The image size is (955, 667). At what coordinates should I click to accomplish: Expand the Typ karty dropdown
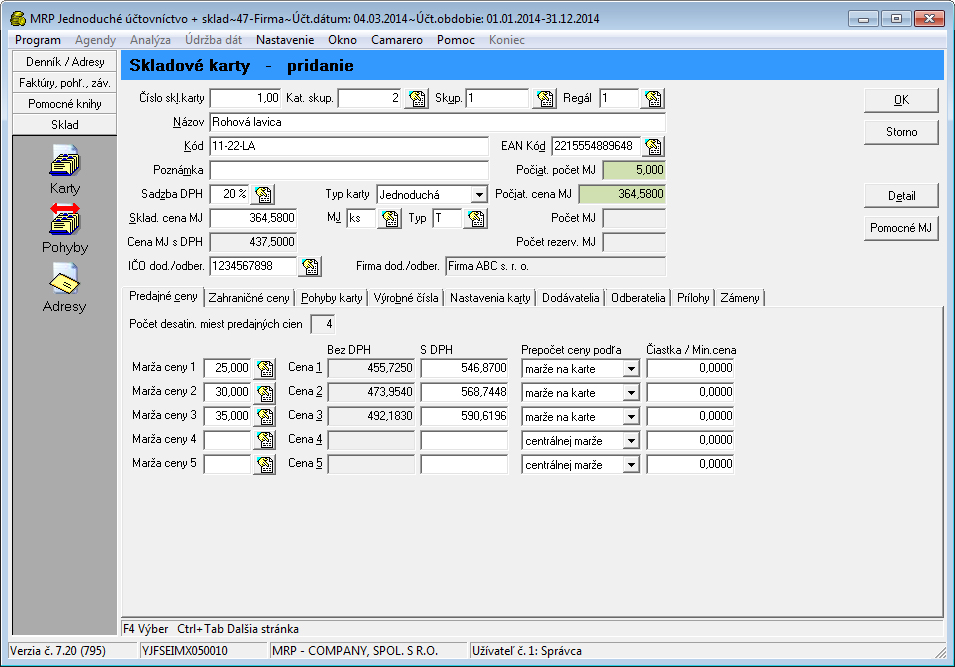pyautogui.click(x=479, y=195)
